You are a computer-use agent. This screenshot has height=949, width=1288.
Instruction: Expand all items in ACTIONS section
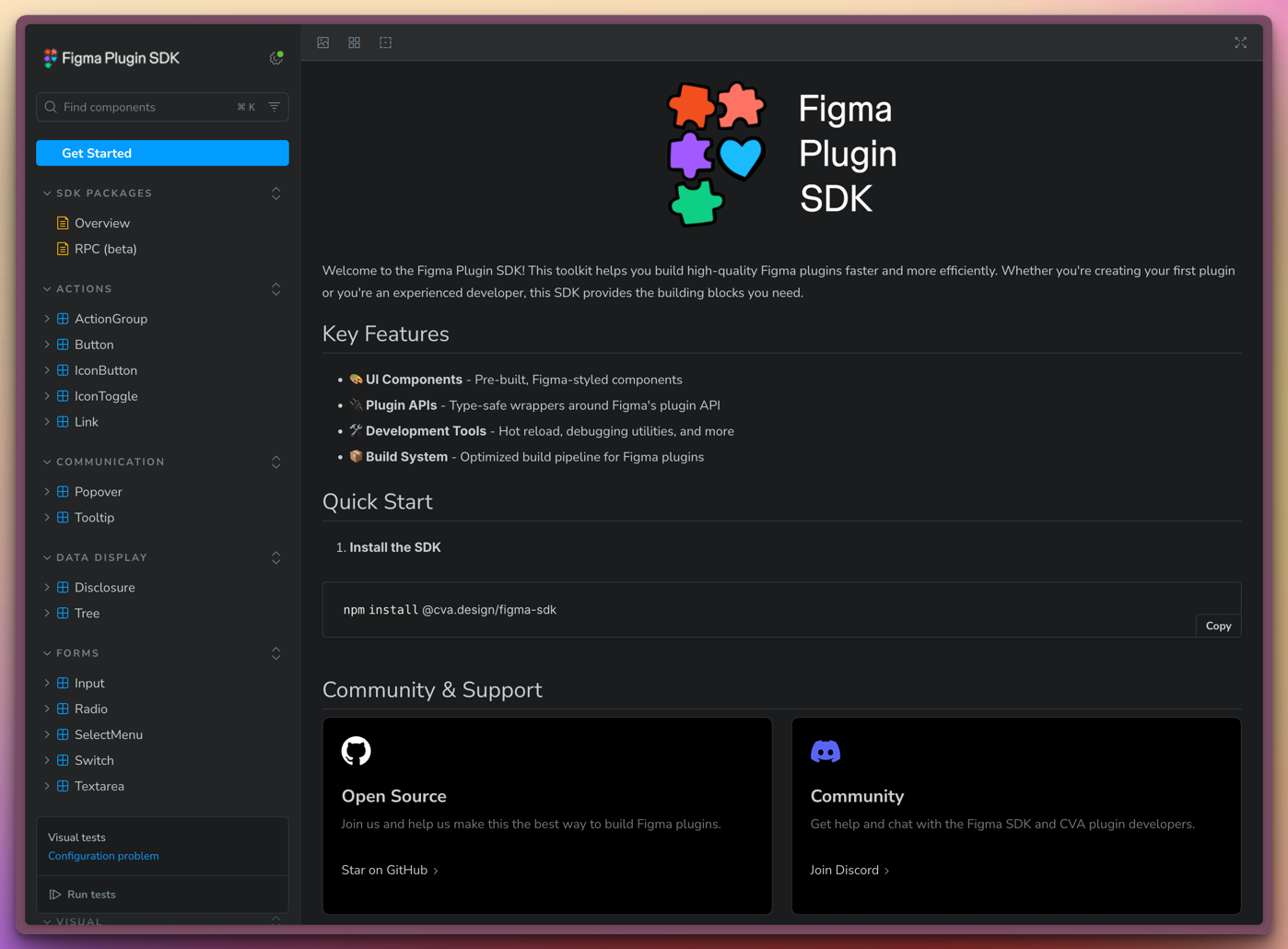pyautogui.click(x=276, y=289)
